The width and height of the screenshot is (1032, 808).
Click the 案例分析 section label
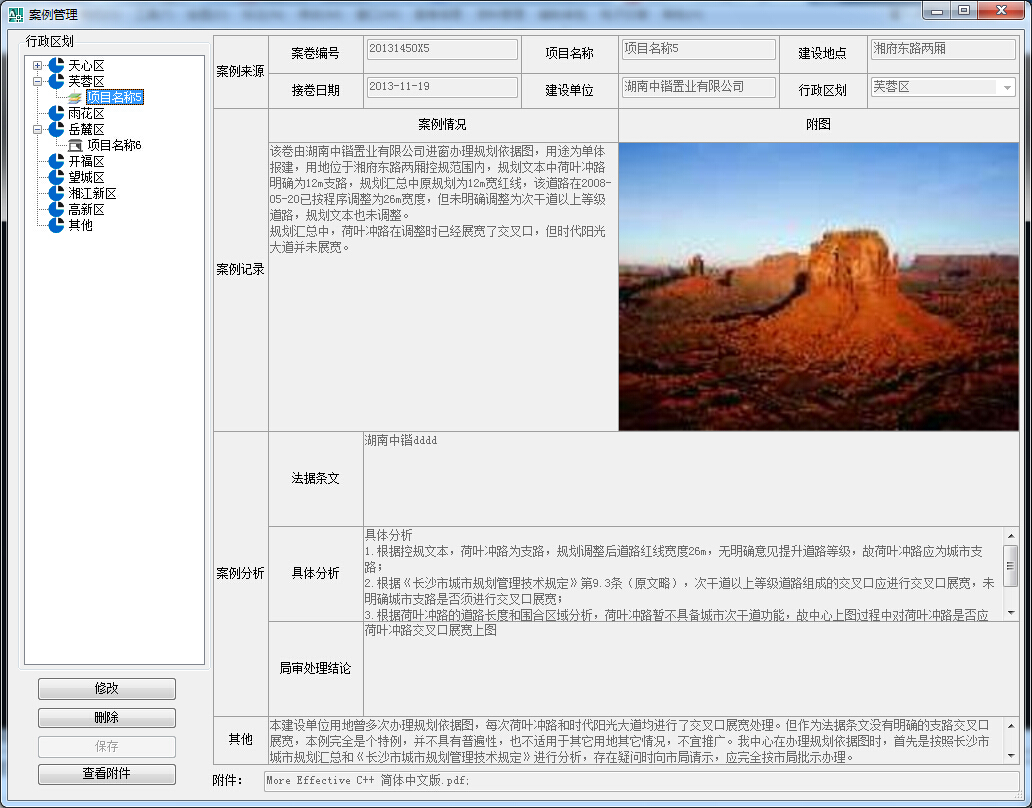(x=240, y=574)
